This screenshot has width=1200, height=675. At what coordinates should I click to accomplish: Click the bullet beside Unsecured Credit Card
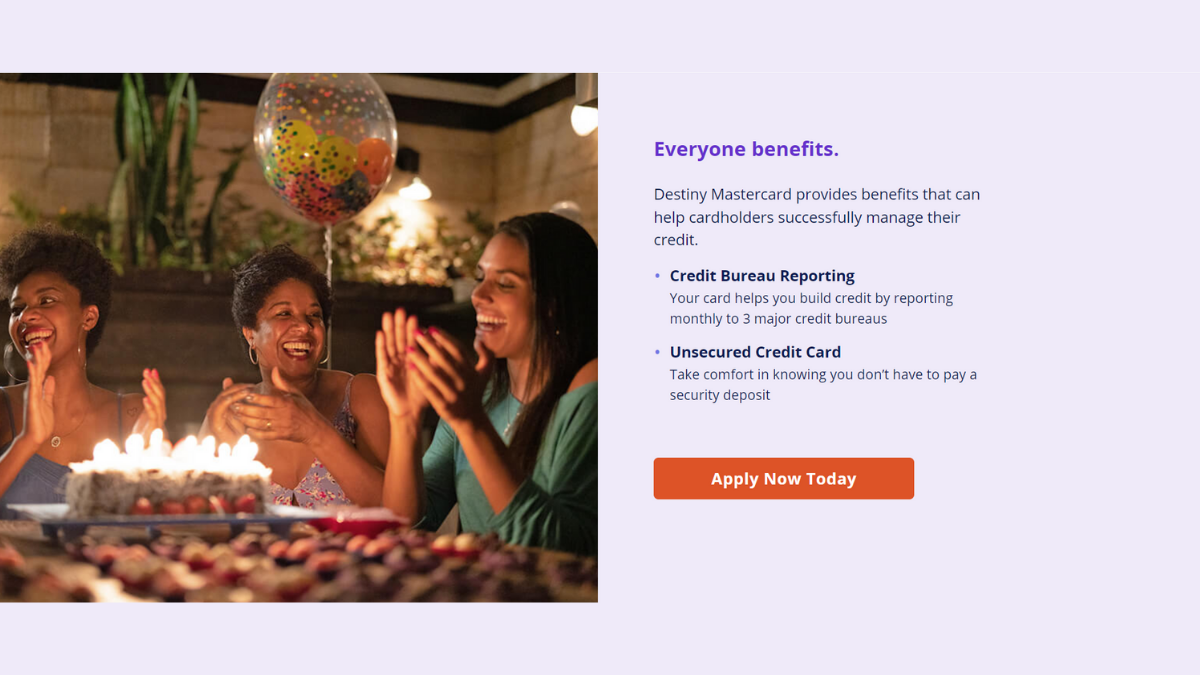click(x=657, y=352)
